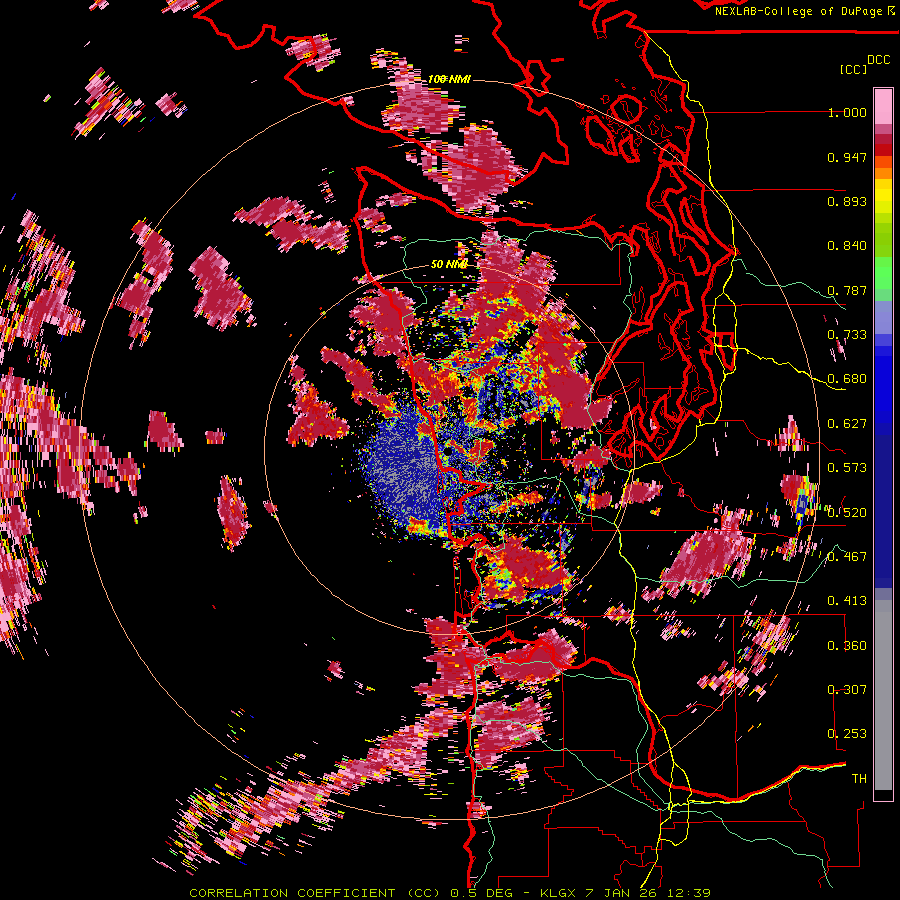
Task: Click the gray bottom segment of color bar
Action: point(883,695)
